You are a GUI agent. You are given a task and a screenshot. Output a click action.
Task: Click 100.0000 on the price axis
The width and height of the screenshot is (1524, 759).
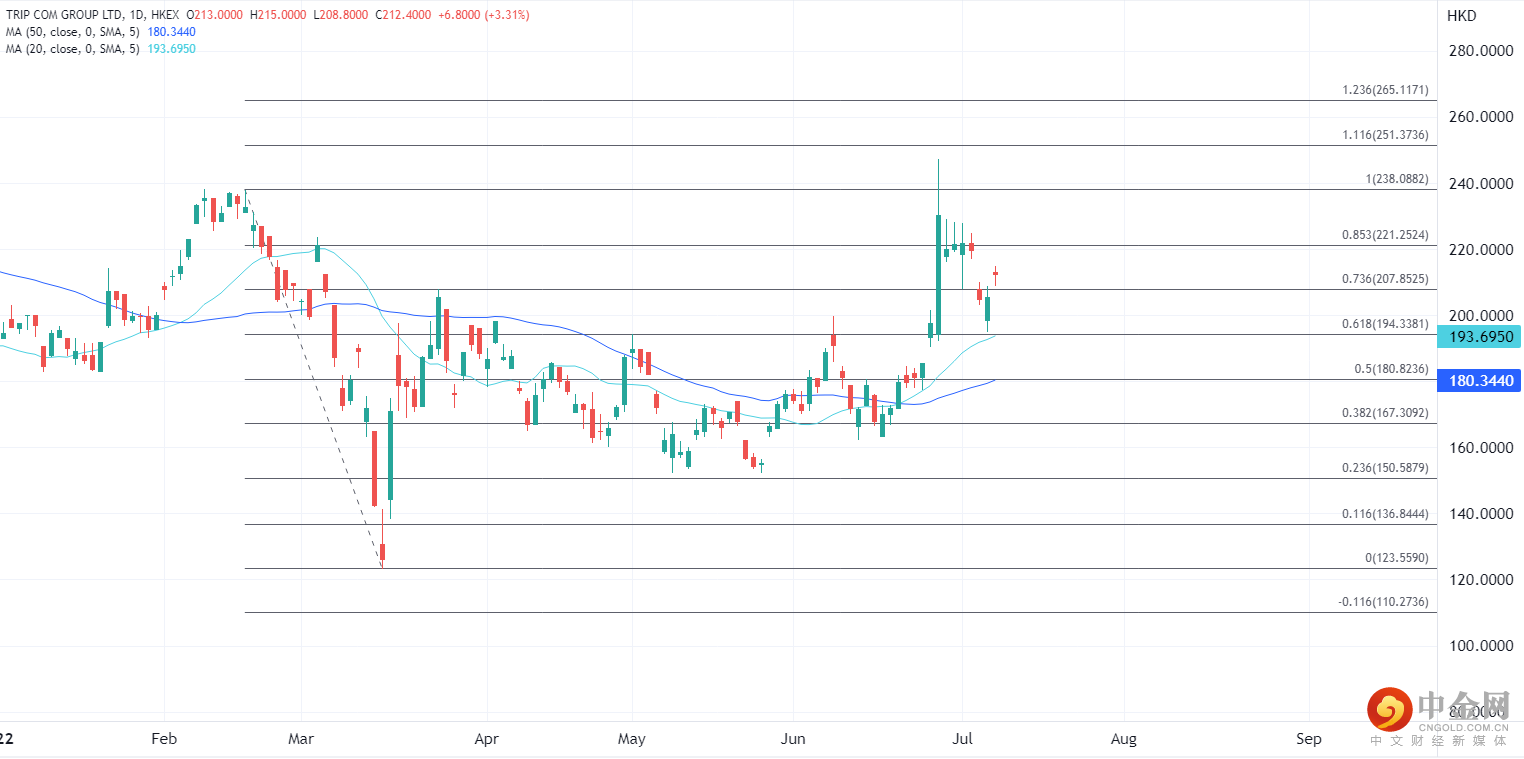[1479, 646]
